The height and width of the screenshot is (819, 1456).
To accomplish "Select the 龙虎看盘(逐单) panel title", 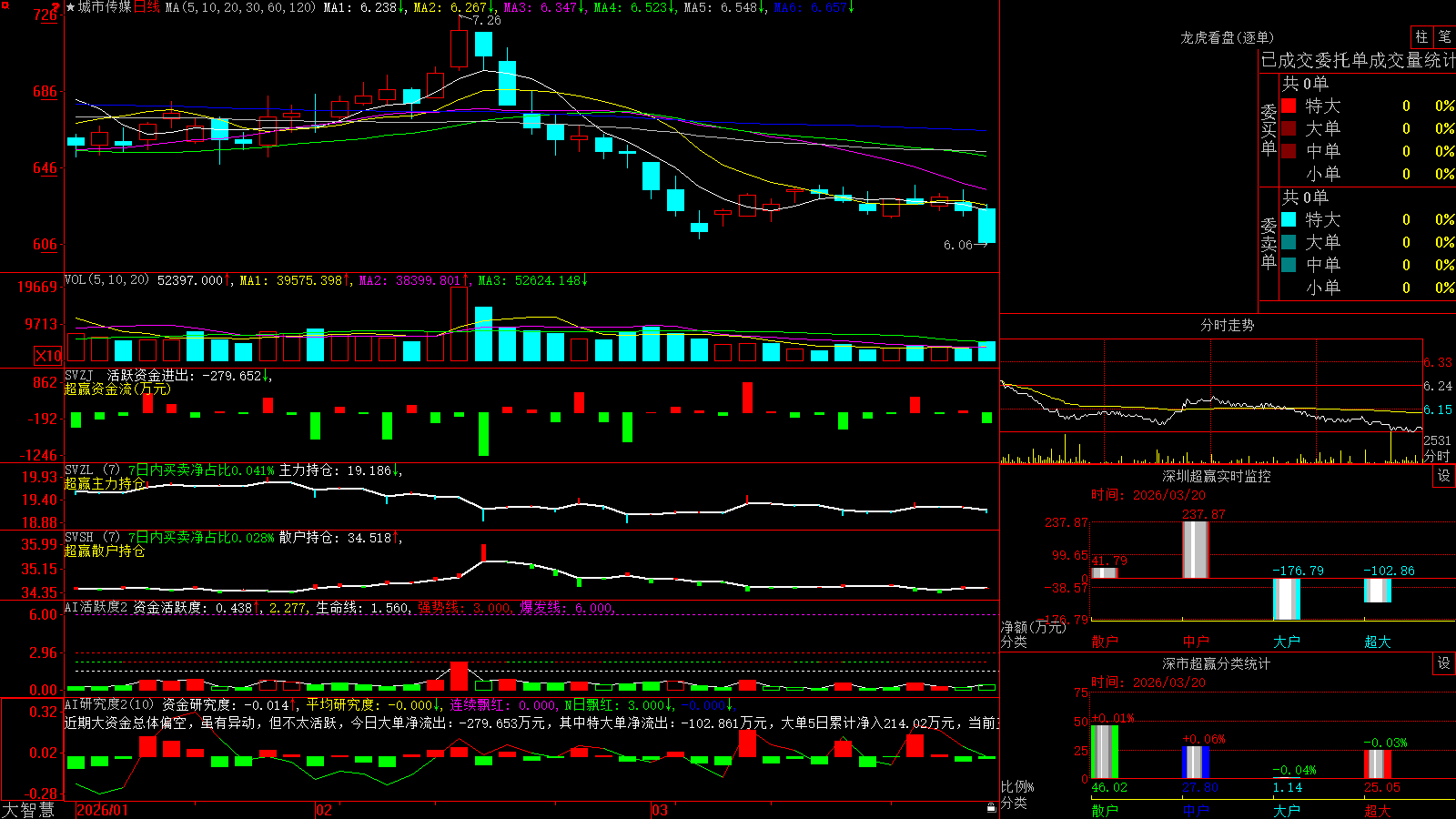I will pos(1227,37).
